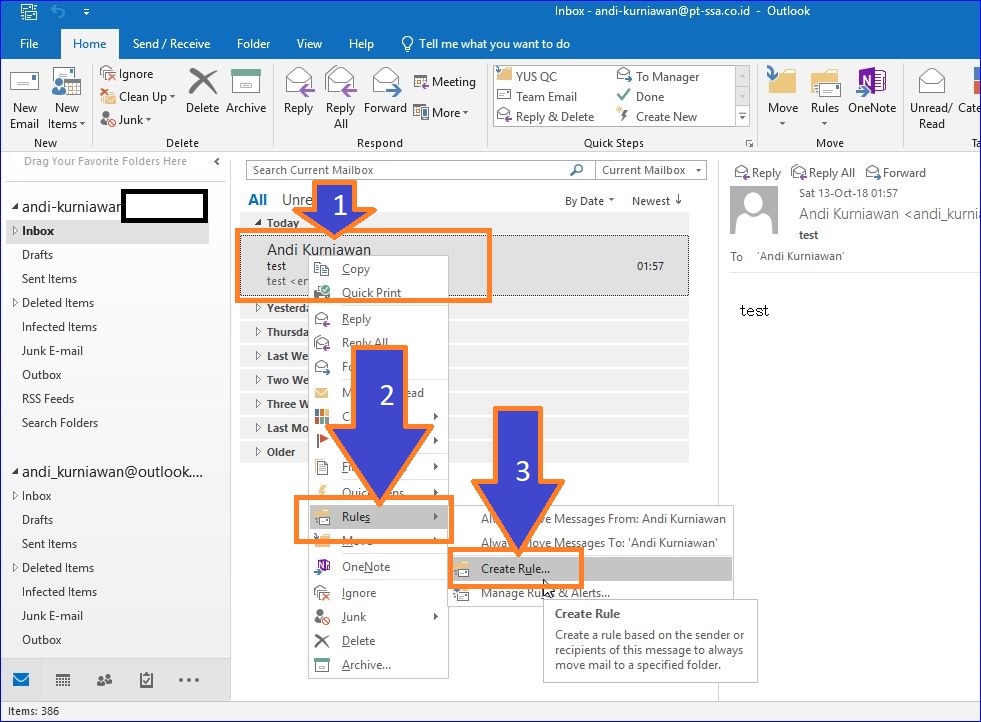Open Clean Up dropdown
Screen dimensions: 981x722
(138, 96)
